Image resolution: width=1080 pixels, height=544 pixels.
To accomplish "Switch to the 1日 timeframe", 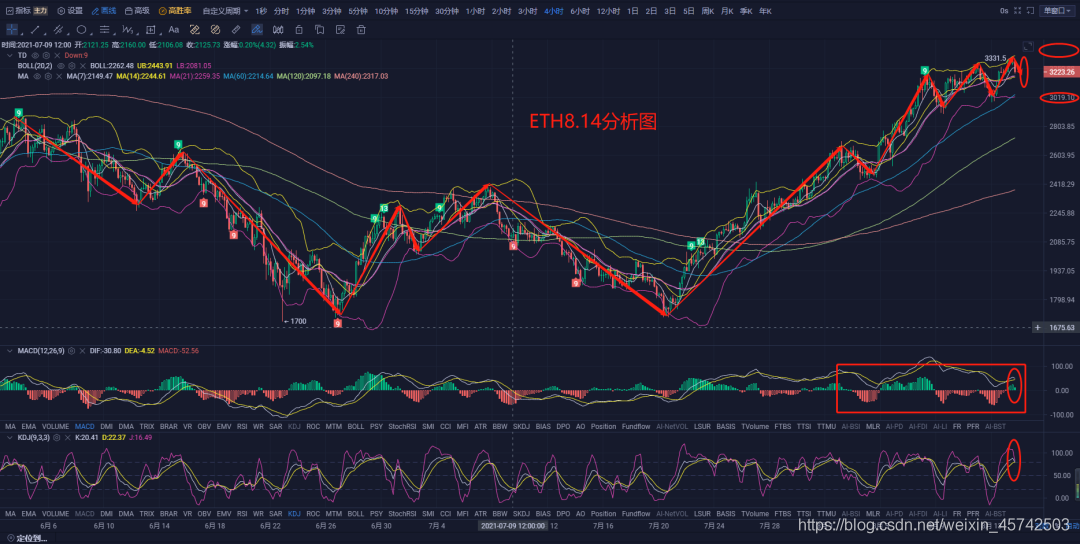I will [632, 10].
